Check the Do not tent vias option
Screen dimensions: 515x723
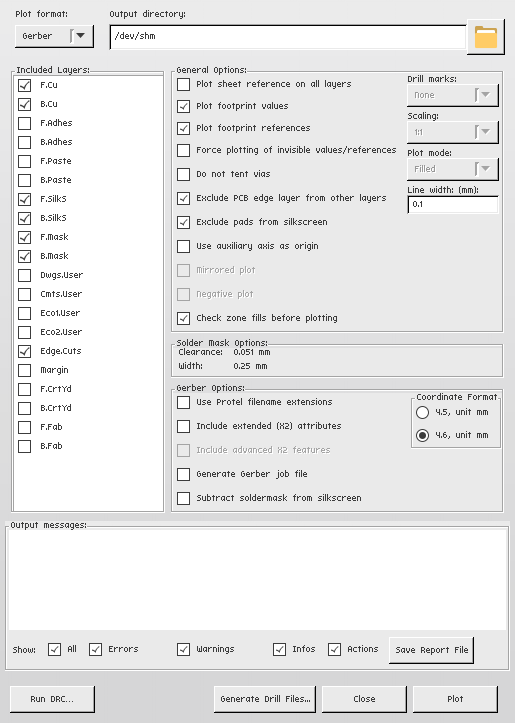[184, 174]
